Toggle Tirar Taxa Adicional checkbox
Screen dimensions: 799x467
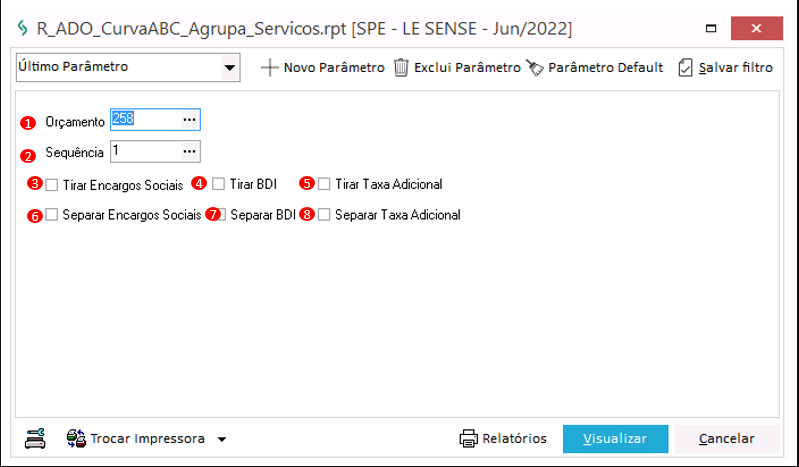coord(324,184)
